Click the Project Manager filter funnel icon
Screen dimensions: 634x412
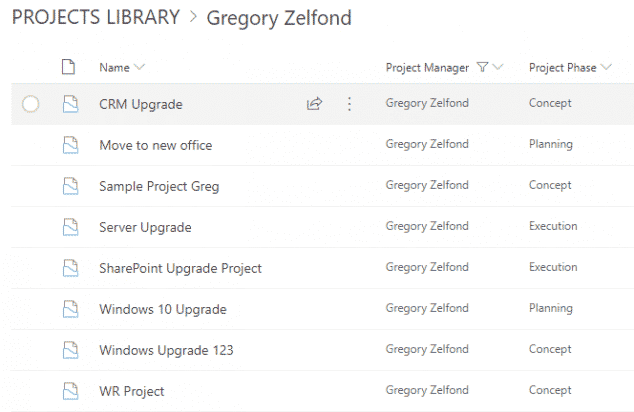click(x=483, y=67)
